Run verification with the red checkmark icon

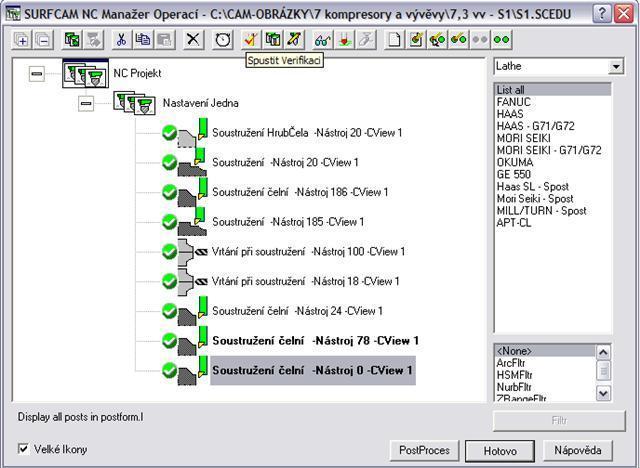(x=251, y=40)
